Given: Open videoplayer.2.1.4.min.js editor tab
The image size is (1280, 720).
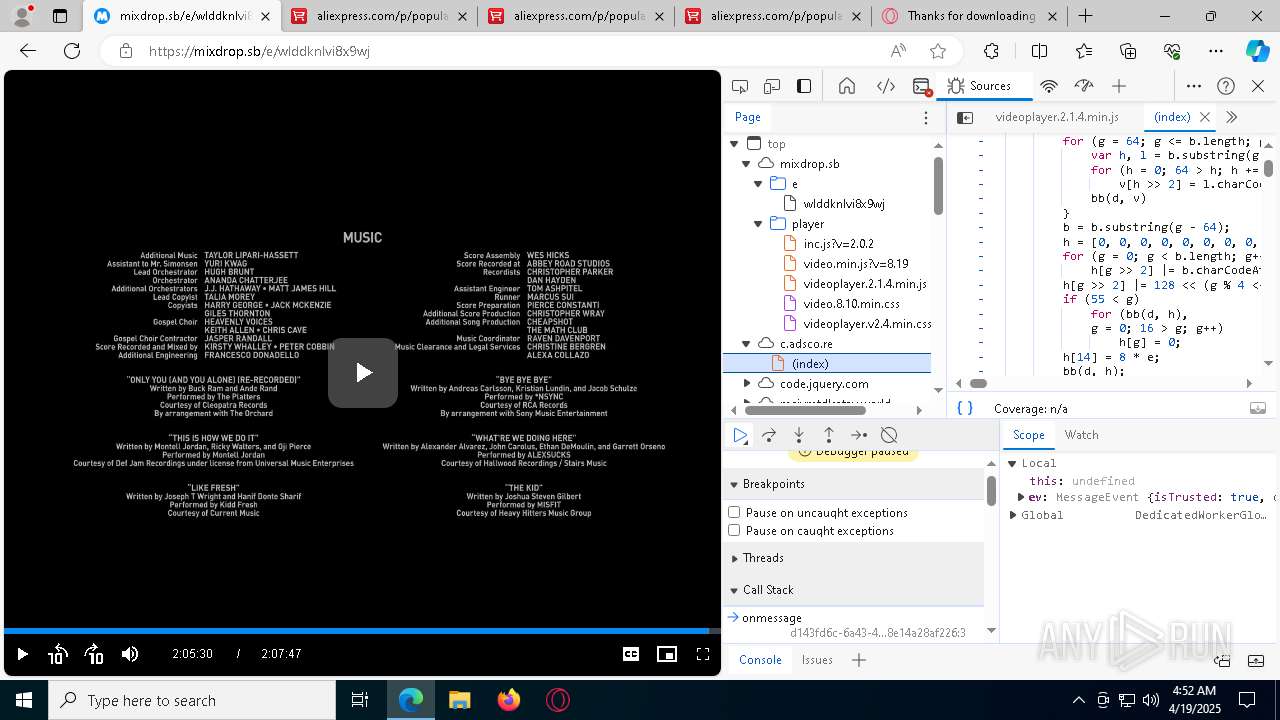Looking at the screenshot, I should (1057, 117).
